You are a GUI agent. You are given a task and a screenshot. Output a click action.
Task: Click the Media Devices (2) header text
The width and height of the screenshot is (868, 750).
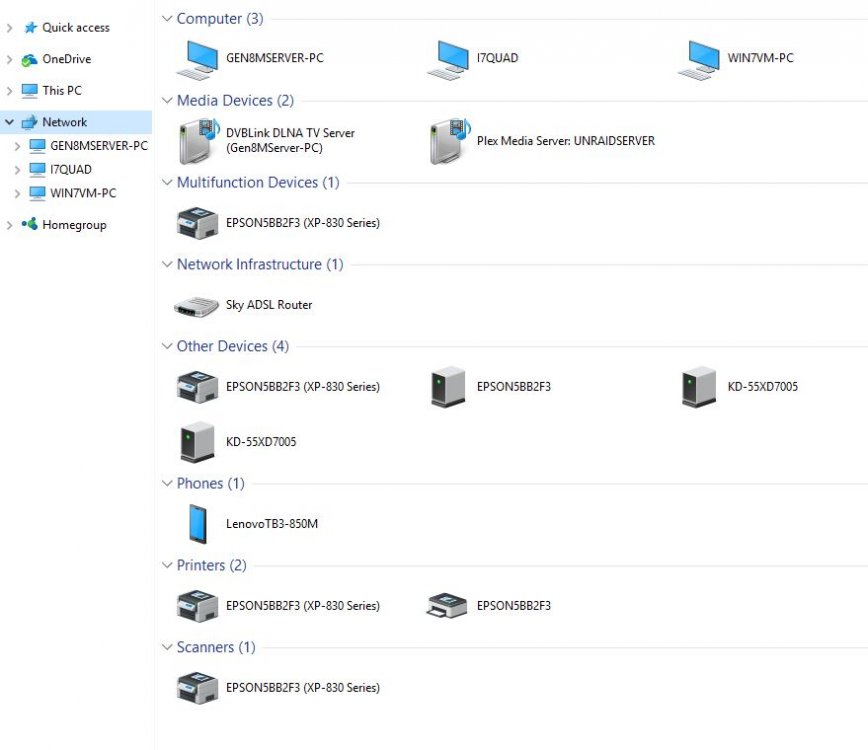click(x=235, y=100)
